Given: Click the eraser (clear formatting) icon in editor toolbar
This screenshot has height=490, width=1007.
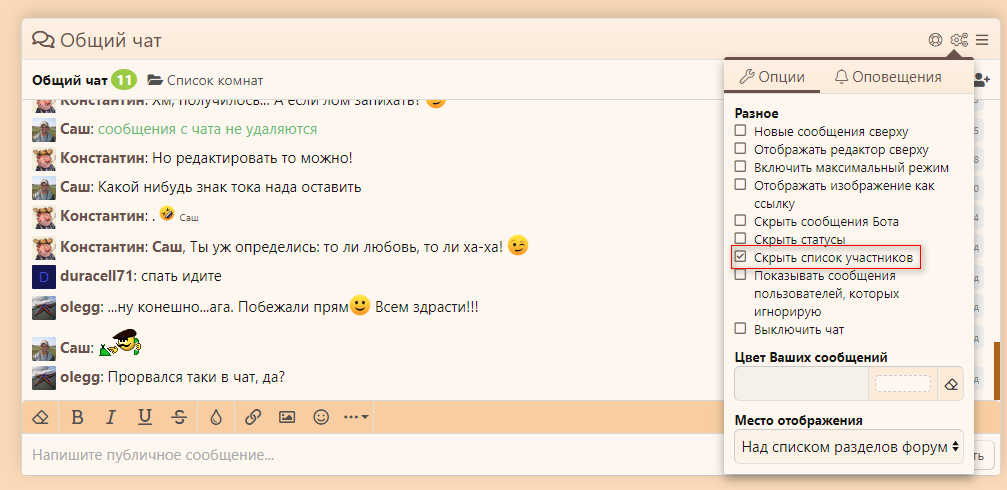Looking at the screenshot, I should pos(40,417).
